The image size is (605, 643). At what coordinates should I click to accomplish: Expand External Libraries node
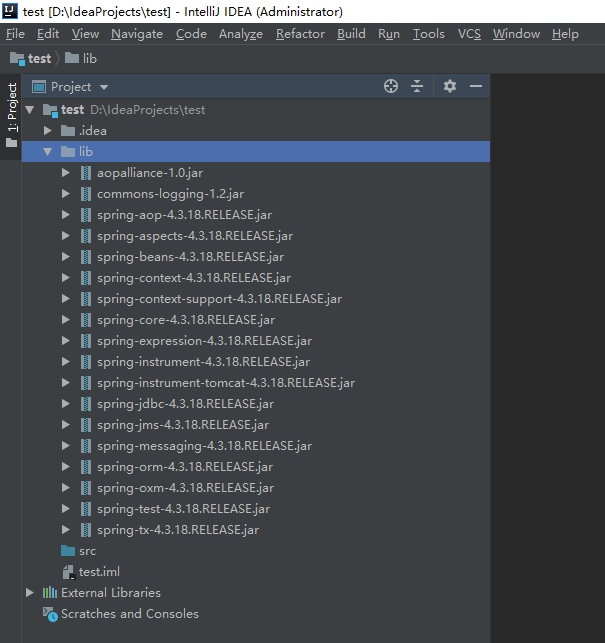30,593
